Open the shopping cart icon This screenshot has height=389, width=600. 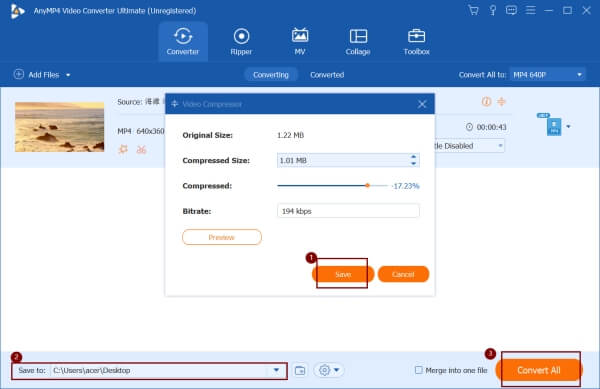coord(473,10)
